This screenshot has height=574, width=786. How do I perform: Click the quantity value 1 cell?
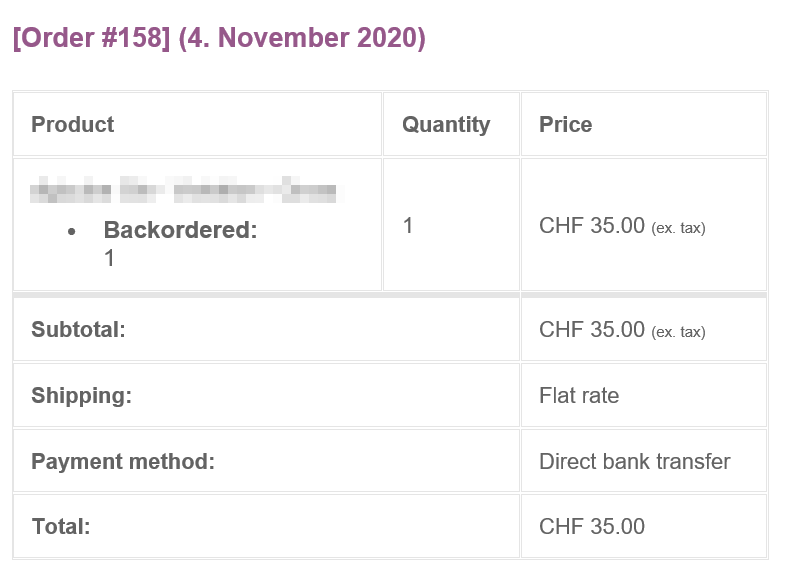pyautogui.click(x=408, y=226)
